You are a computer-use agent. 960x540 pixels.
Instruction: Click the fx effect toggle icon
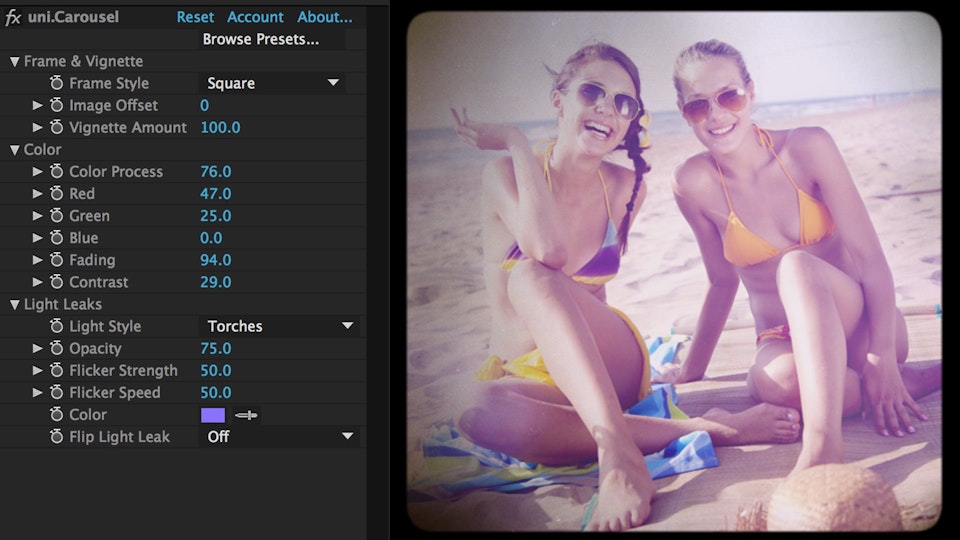click(13, 17)
